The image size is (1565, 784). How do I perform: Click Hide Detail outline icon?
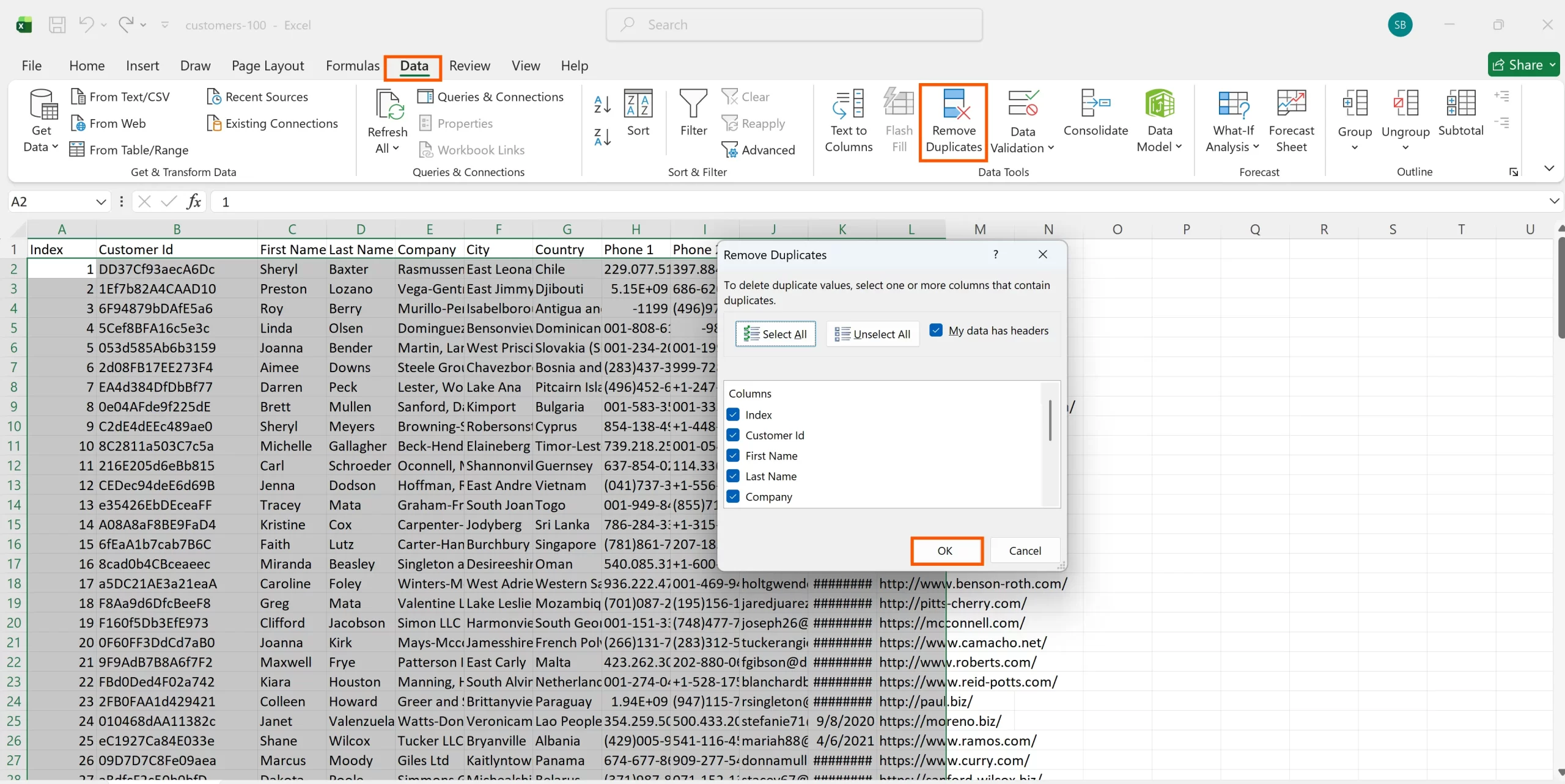[x=1501, y=123]
